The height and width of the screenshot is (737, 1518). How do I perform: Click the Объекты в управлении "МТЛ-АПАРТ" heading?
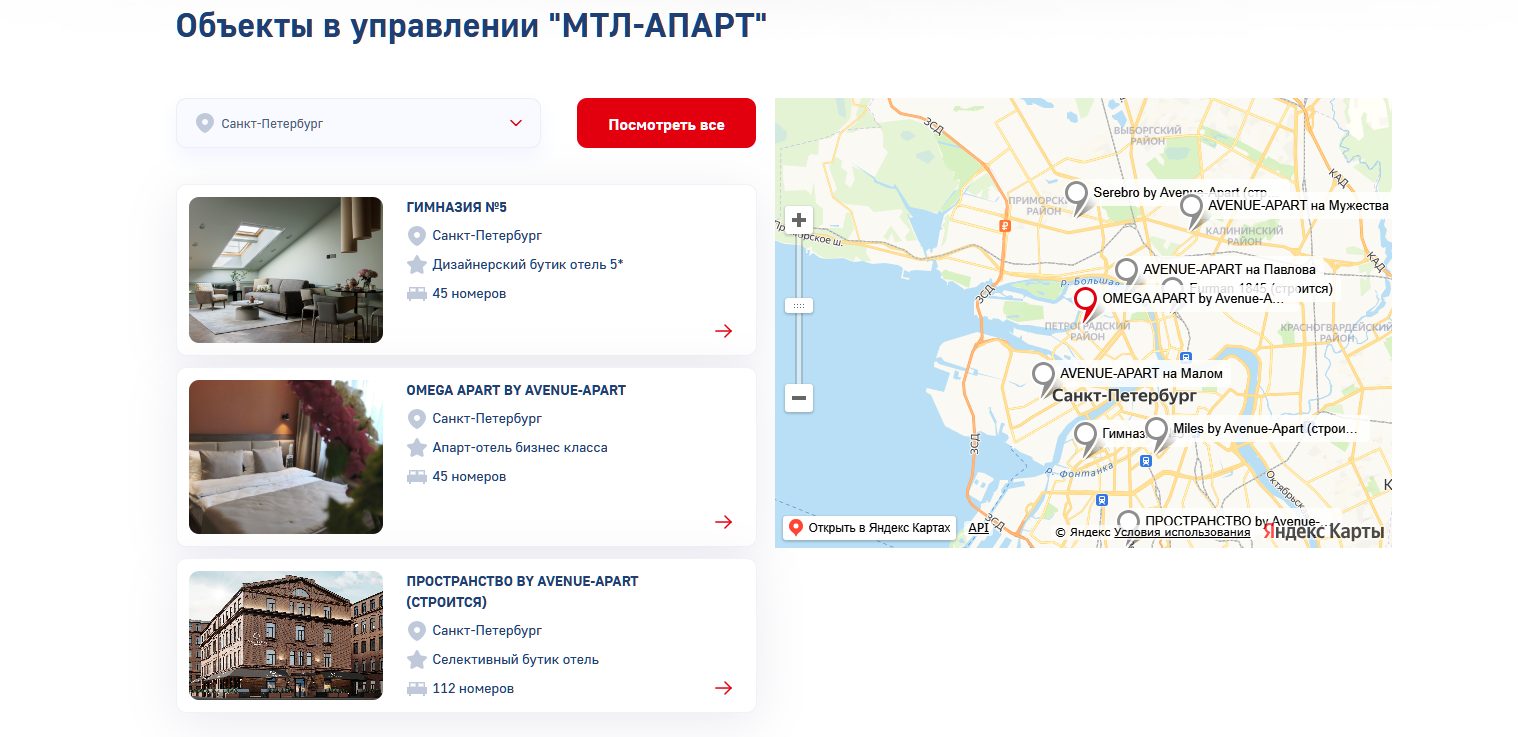[472, 24]
